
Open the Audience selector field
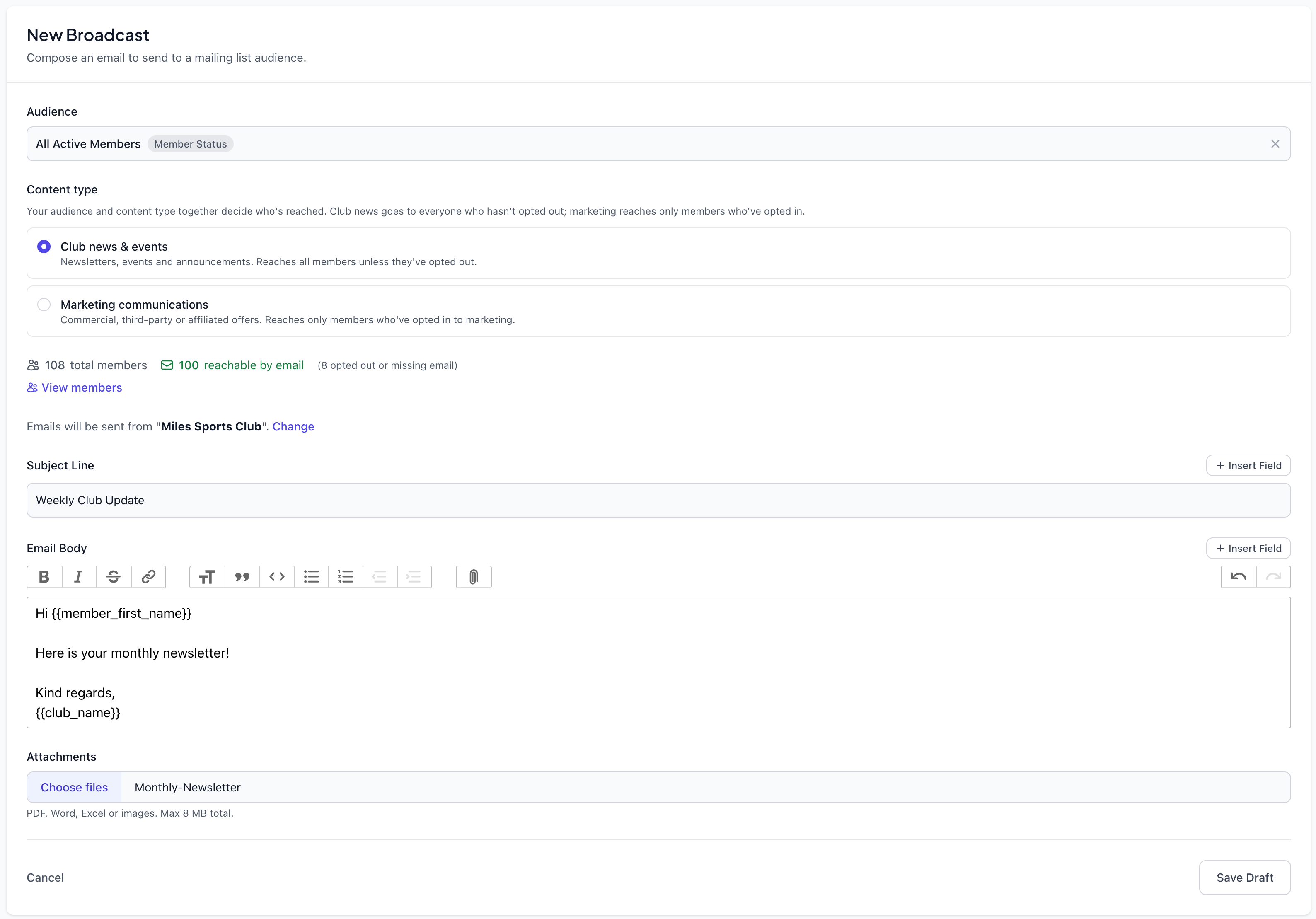tap(658, 144)
